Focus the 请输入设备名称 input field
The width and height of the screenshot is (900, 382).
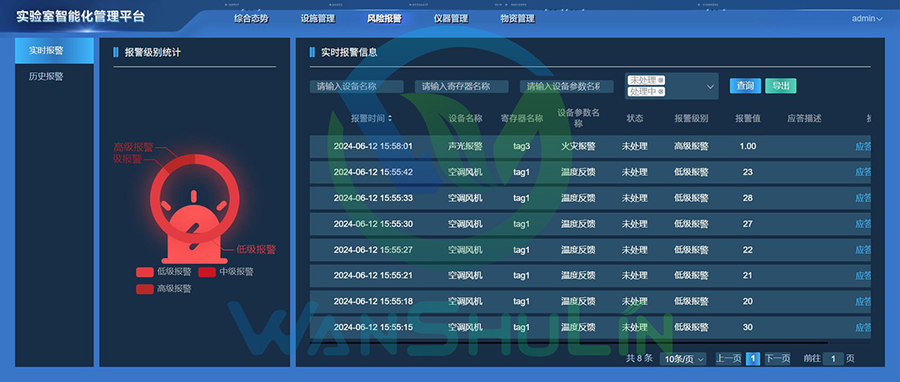pyautogui.click(x=356, y=87)
